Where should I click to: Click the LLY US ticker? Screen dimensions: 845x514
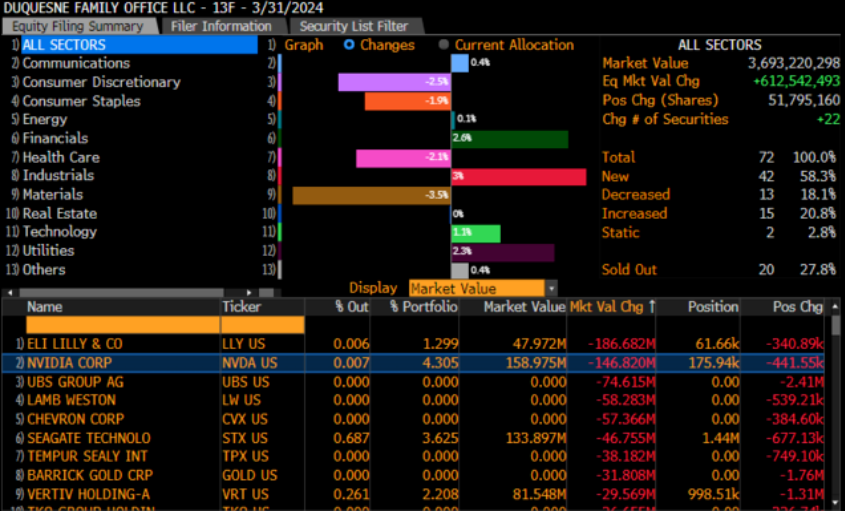point(244,344)
